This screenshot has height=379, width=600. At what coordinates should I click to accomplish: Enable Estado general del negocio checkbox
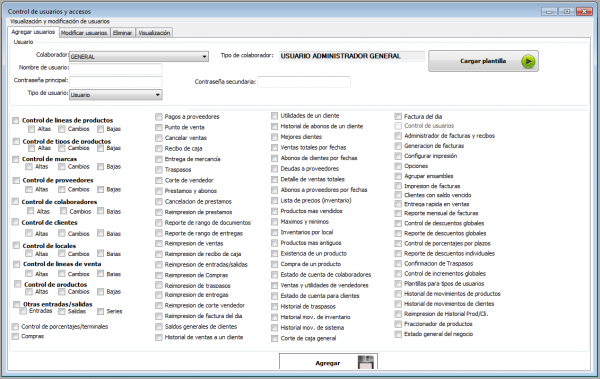point(398,334)
